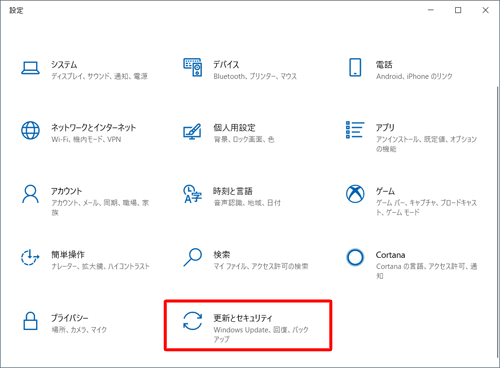Screen dimensions: 500x368
Task: Click the Cortana circle icon
Action: [x=355, y=257]
